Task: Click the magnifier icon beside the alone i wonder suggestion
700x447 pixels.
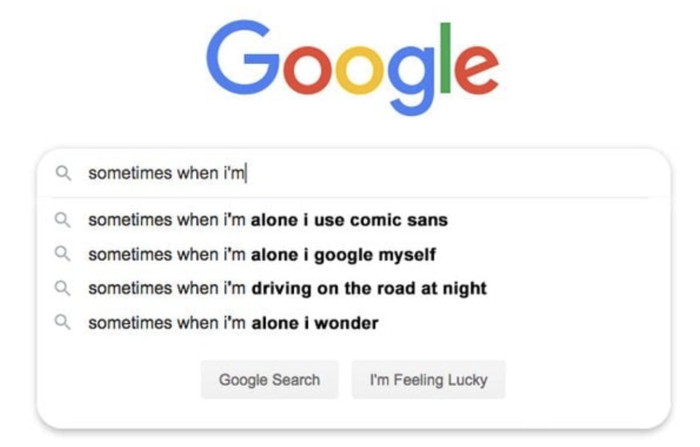Action: 62,322
